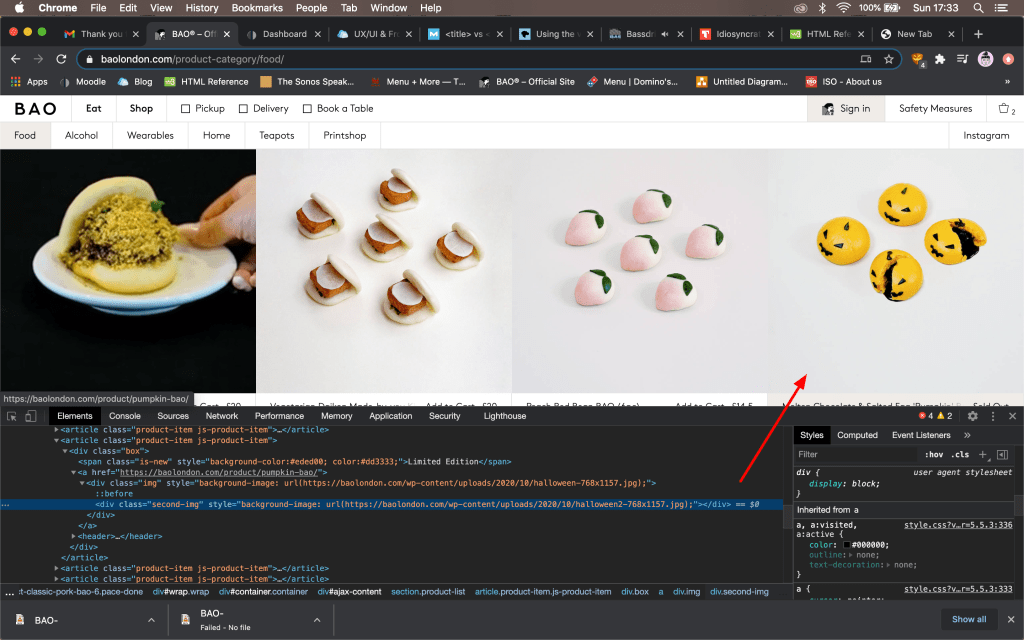Toggle the device toolbar icon in DevTools
The width and height of the screenshot is (1024, 640).
coord(30,416)
